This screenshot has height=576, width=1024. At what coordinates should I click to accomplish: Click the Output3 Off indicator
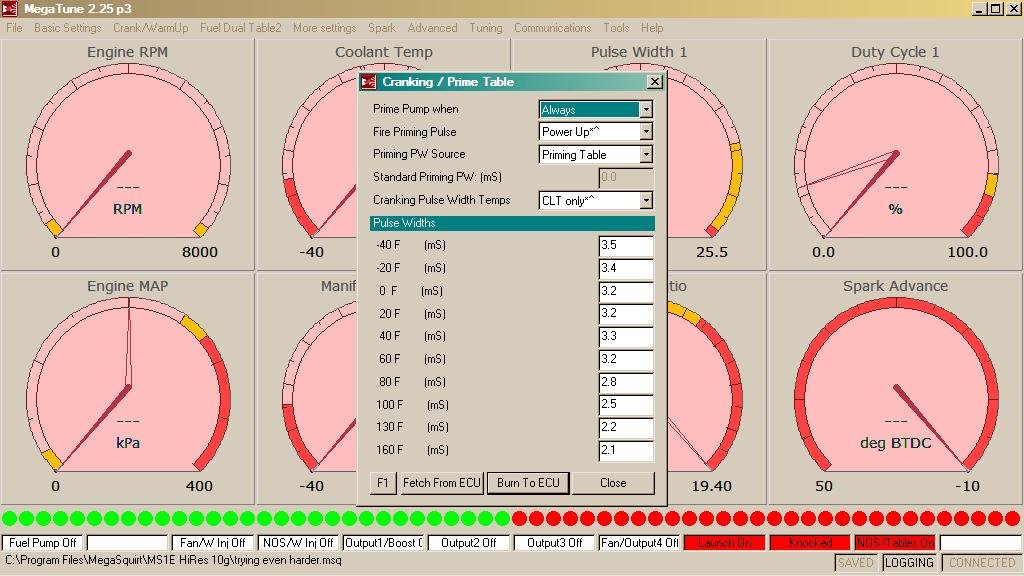coord(554,543)
